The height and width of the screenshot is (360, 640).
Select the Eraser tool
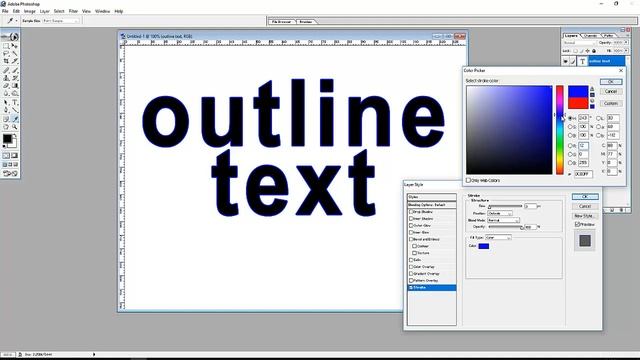[x=6, y=86]
